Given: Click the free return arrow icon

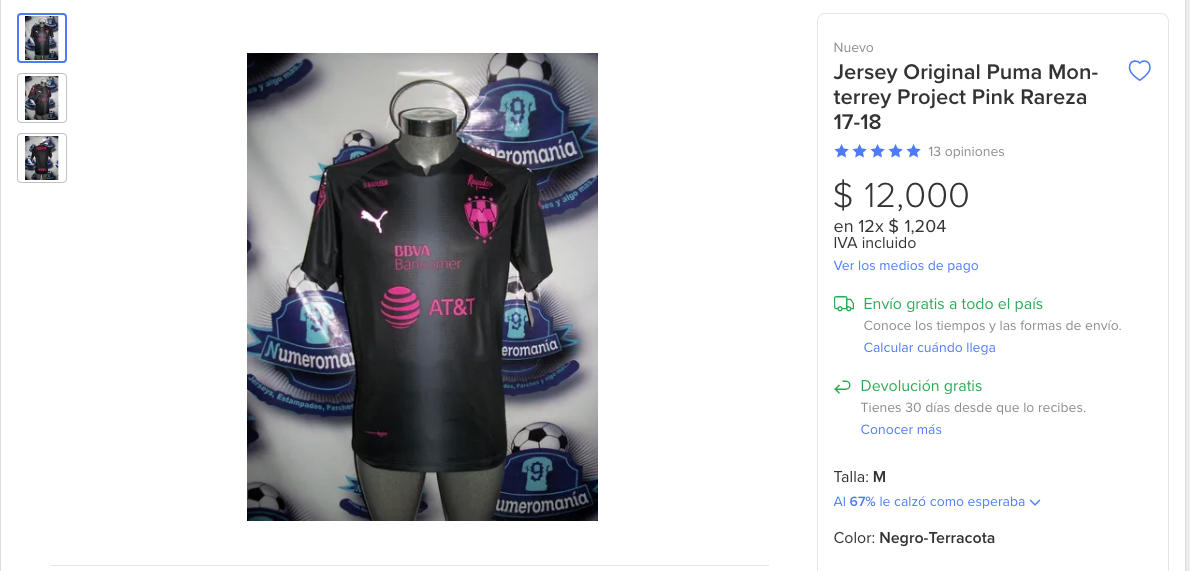Looking at the screenshot, I should click(x=842, y=387).
